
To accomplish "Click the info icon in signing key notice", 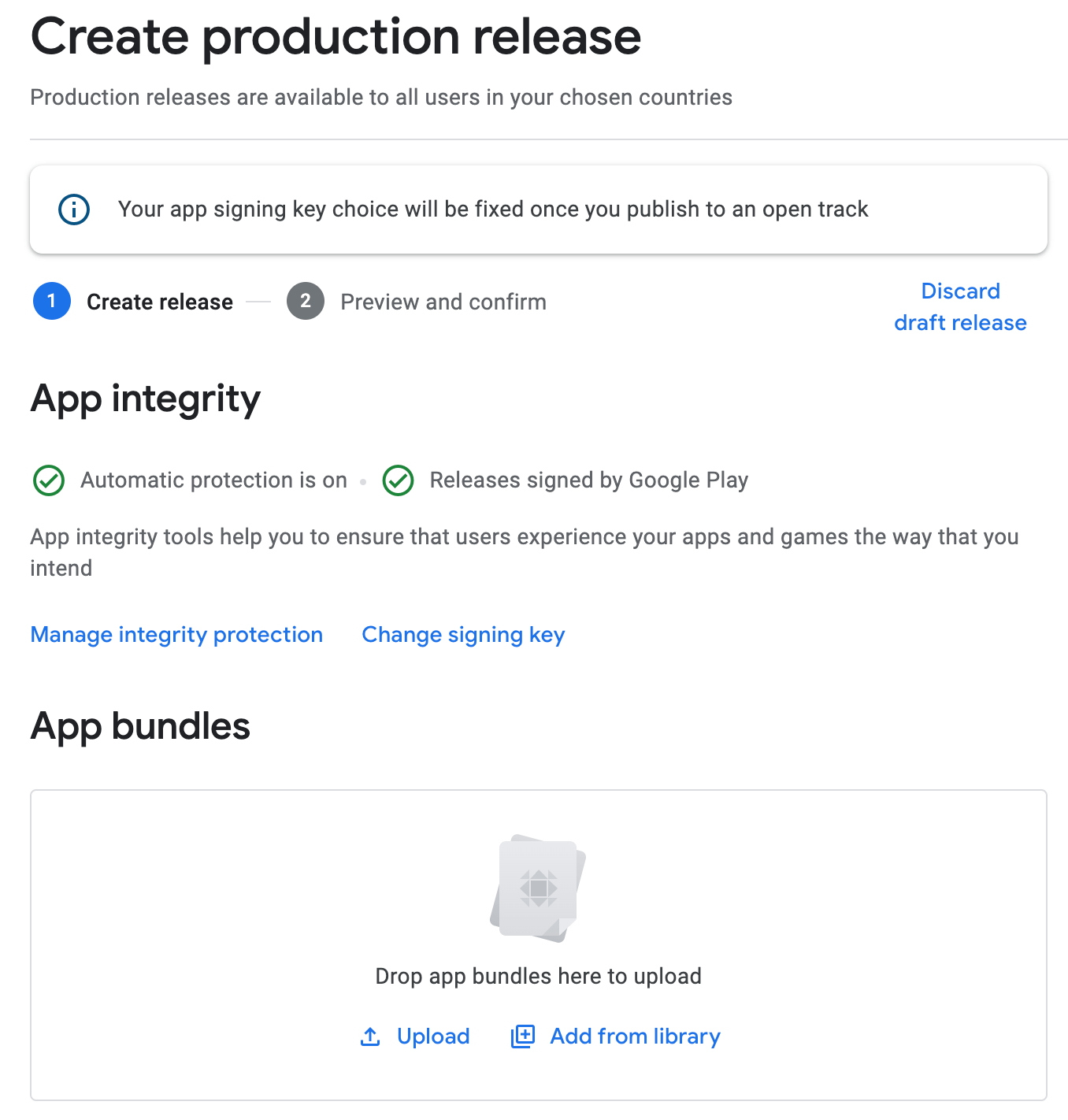I will pos(74,210).
